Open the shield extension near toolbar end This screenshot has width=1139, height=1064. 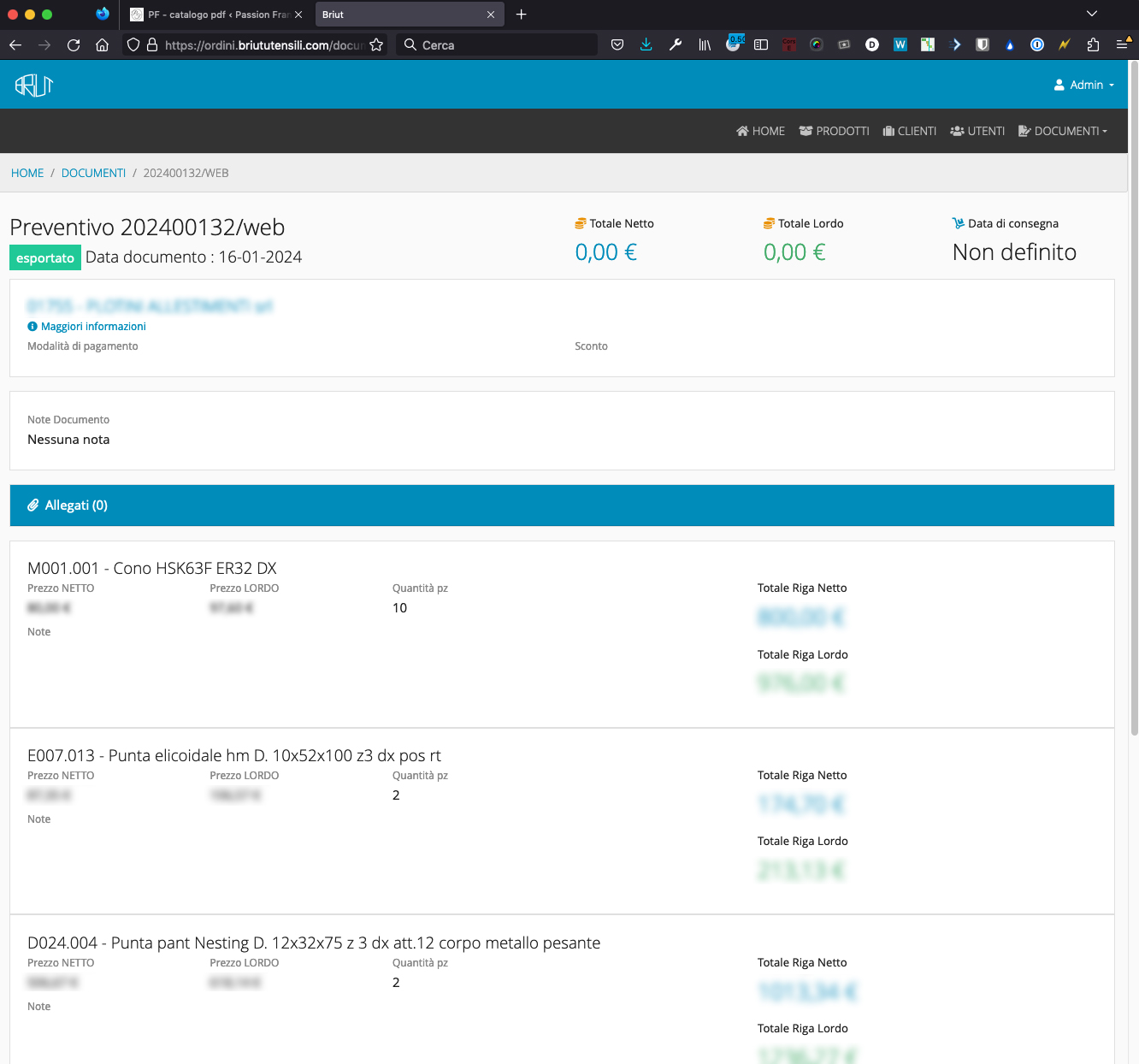coord(983,44)
